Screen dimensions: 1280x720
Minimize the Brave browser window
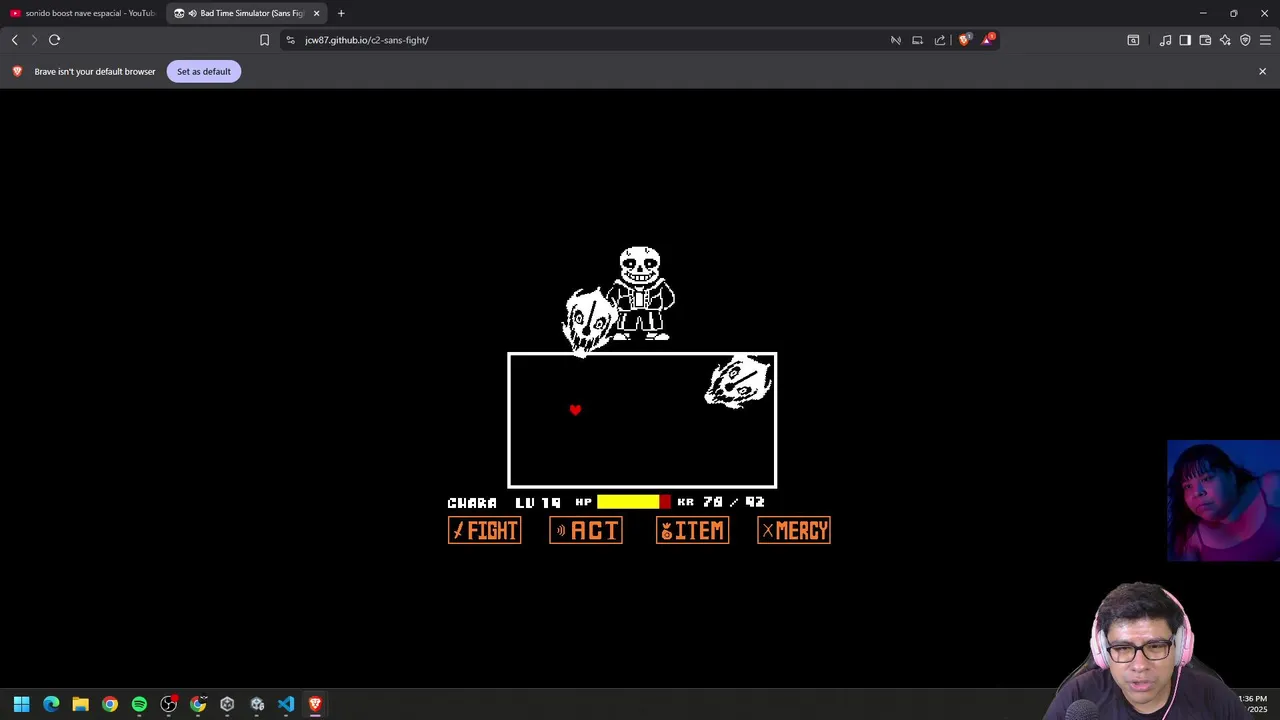(x=1203, y=13)
